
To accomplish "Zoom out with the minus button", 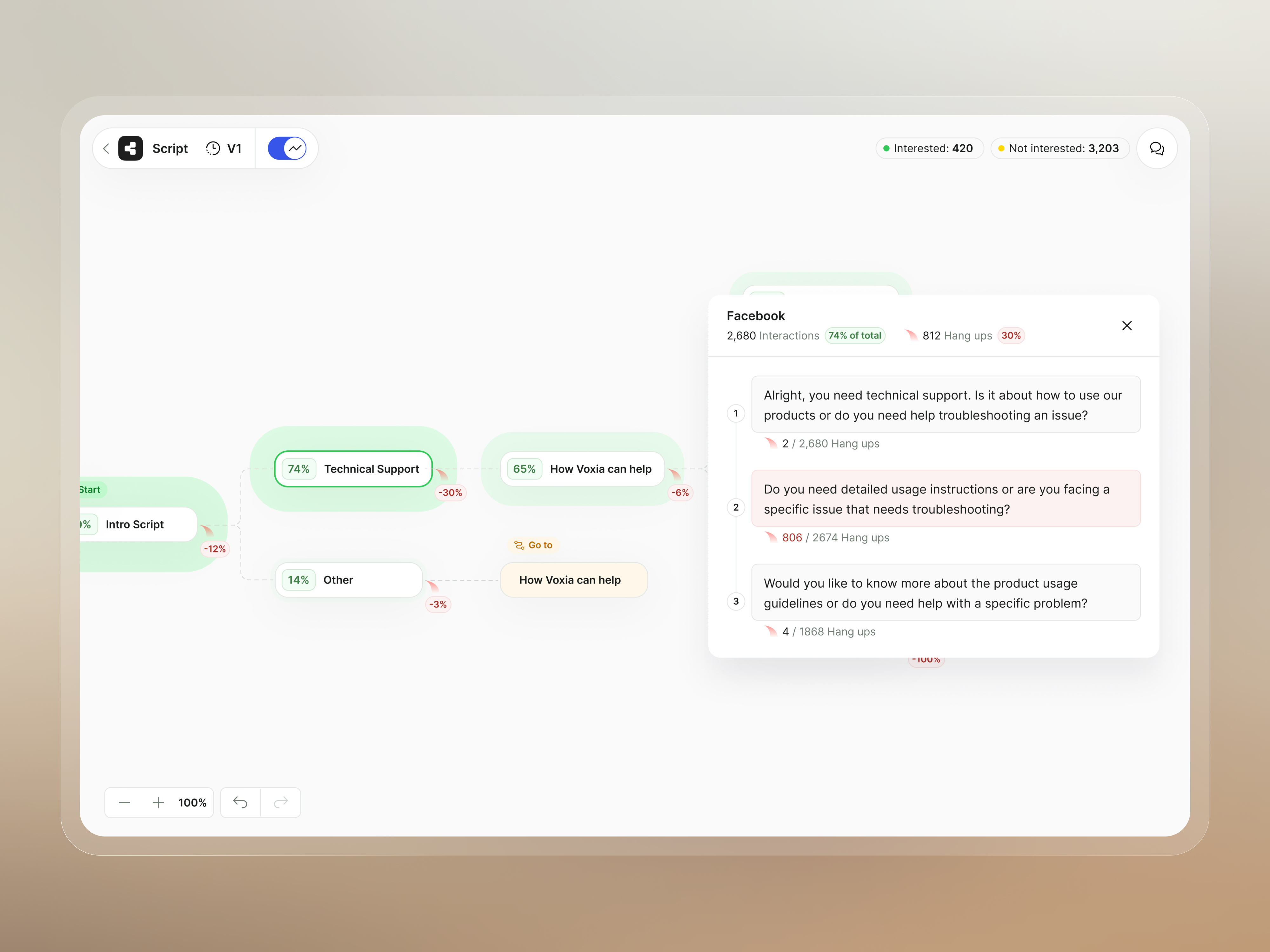I will point(124,802).
